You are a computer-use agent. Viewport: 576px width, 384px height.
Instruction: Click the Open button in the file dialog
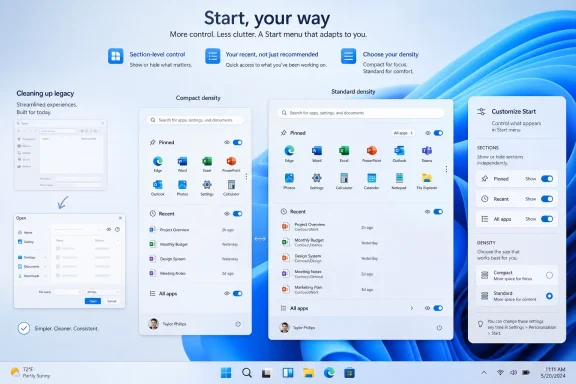93,301
